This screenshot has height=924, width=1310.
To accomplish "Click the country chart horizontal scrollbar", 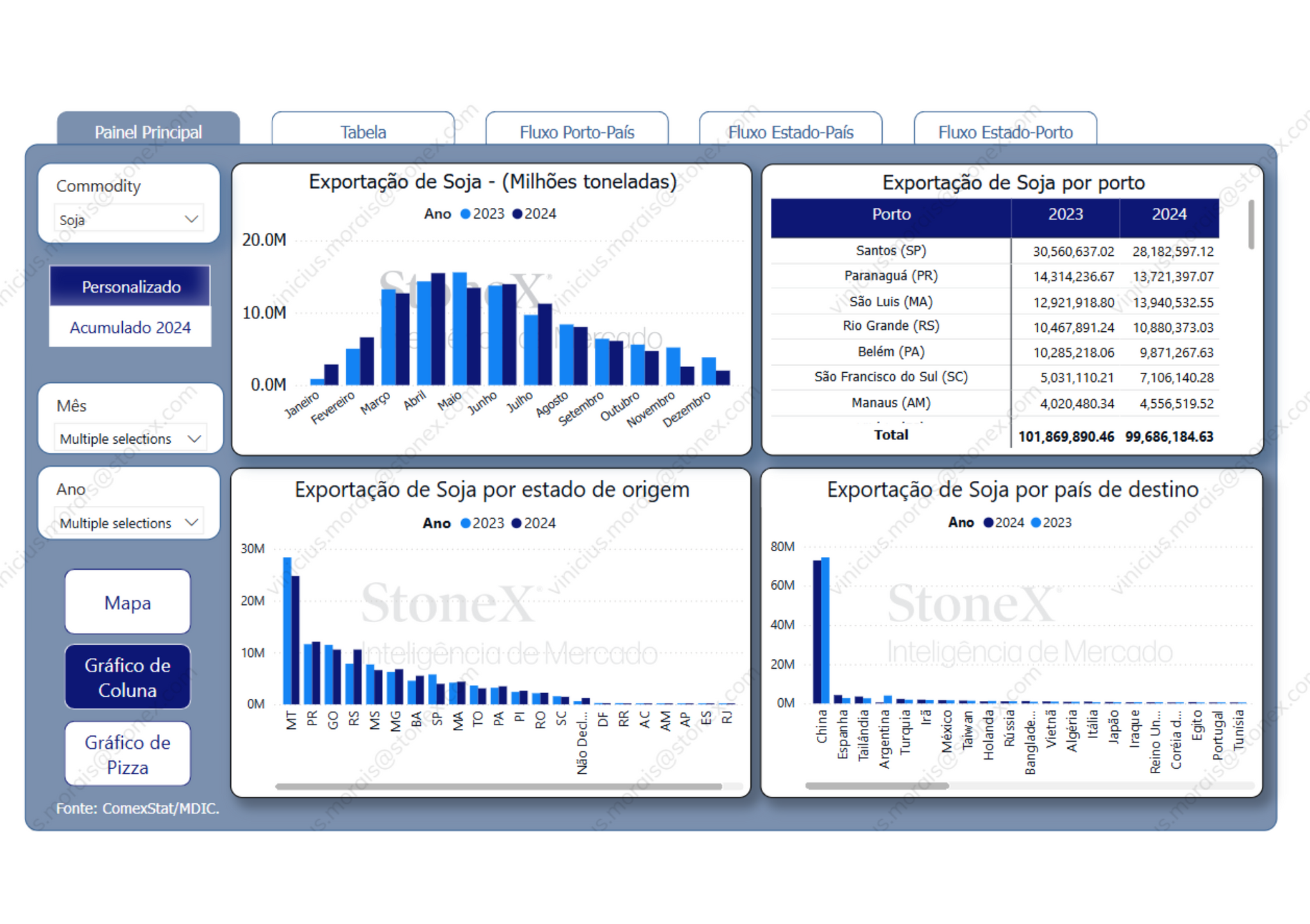I will 876,786.
